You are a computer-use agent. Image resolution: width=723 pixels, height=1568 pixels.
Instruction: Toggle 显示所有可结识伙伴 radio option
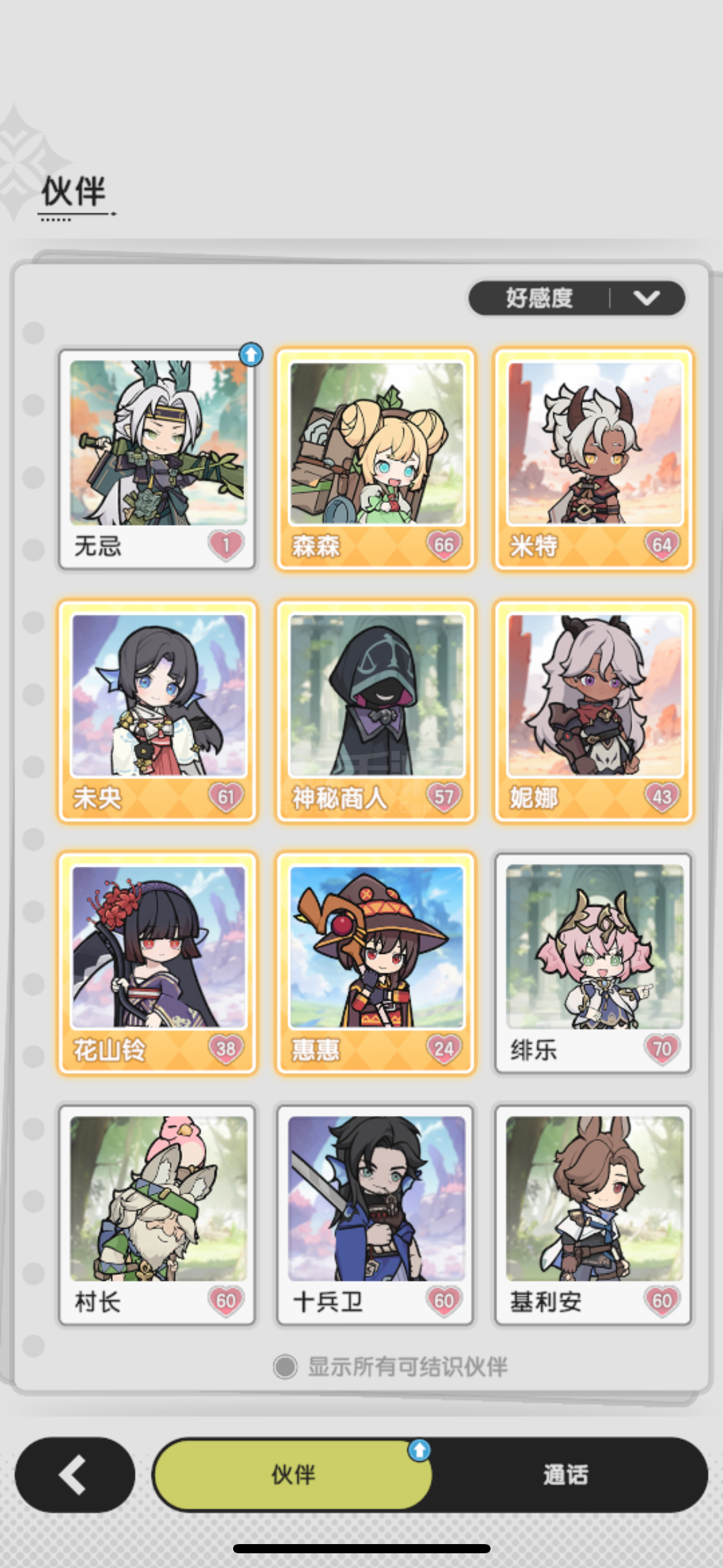[285, 1366]
